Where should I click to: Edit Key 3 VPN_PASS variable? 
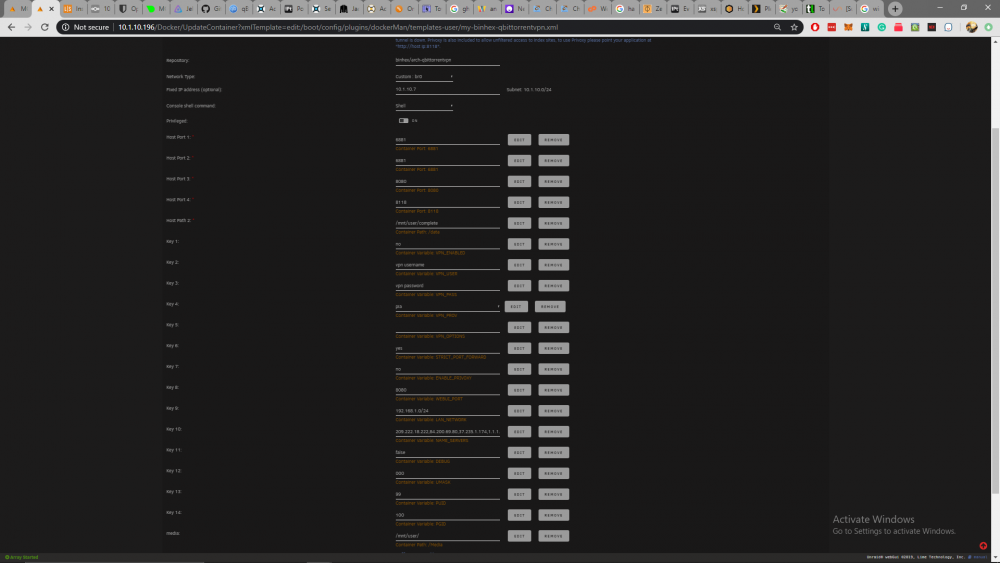coord(519,286)
